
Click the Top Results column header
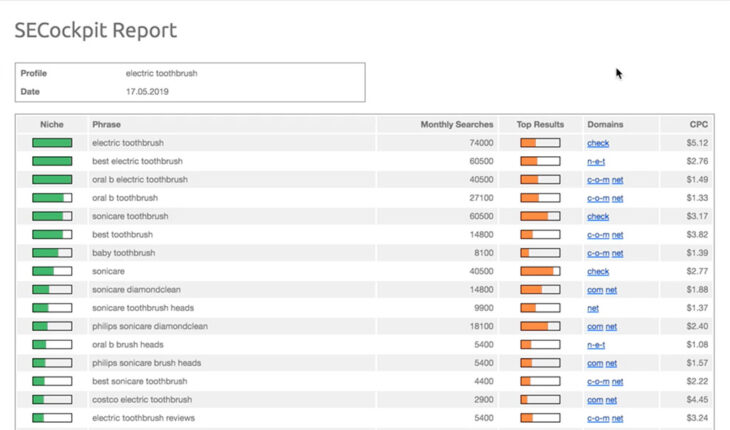coord(539,125)
